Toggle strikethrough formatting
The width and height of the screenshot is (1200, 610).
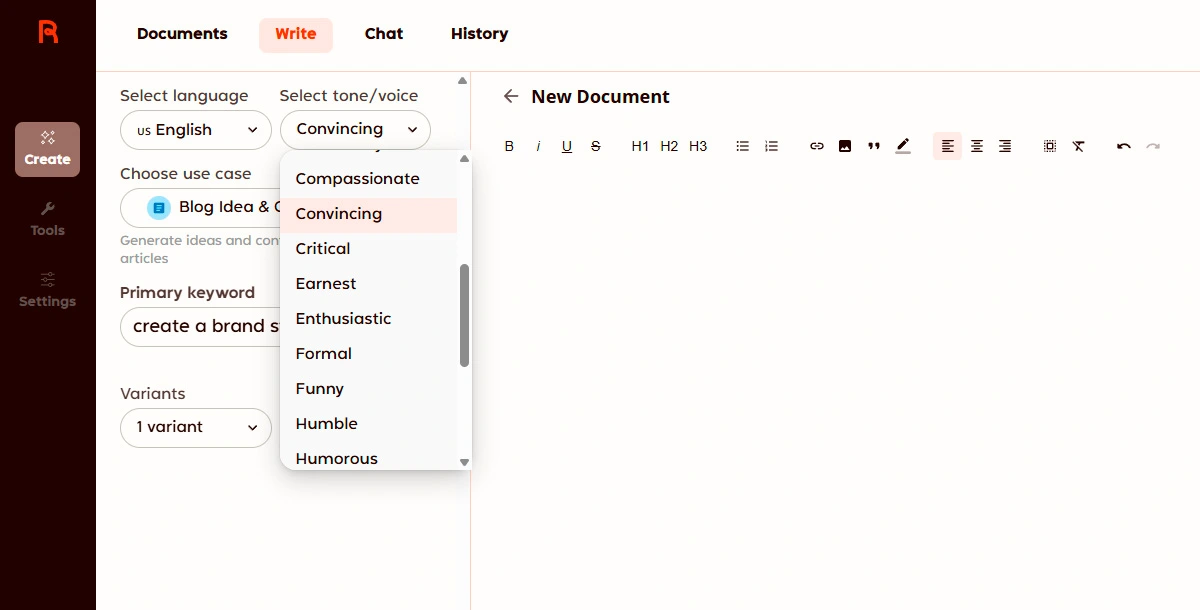coord(596,146)
